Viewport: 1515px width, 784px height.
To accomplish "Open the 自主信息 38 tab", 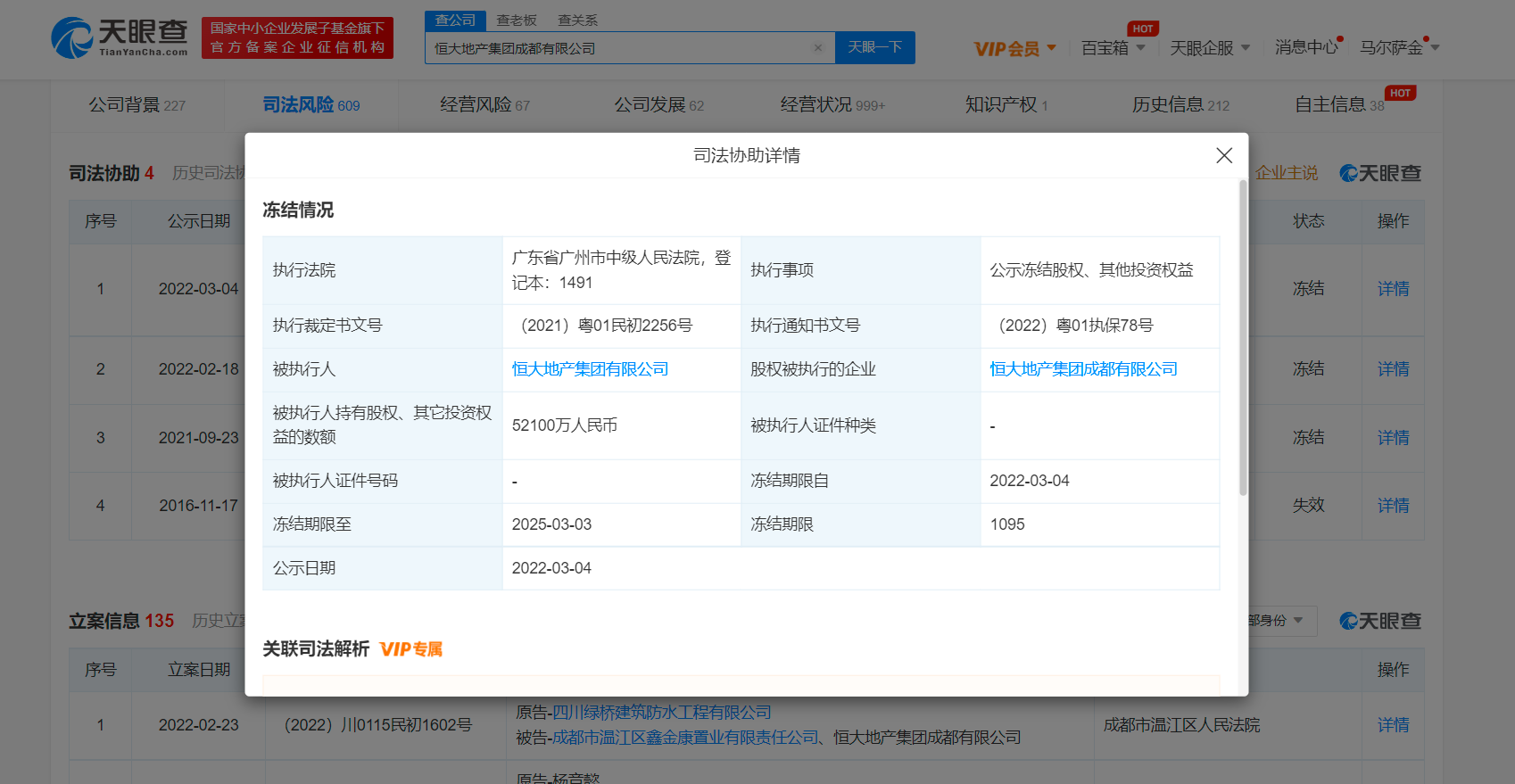I will pyautogui.click(x=1338, y=105).
